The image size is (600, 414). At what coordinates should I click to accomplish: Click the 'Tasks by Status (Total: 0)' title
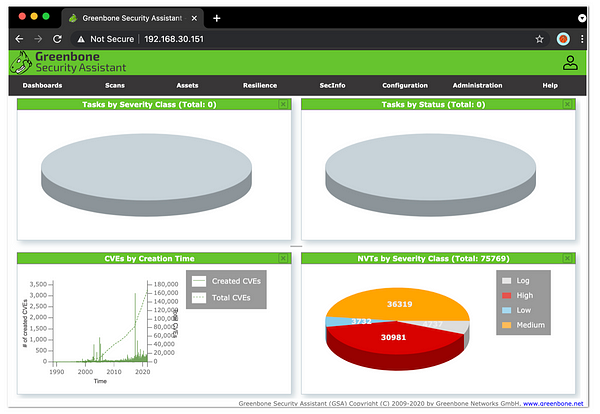coord(433,104)
